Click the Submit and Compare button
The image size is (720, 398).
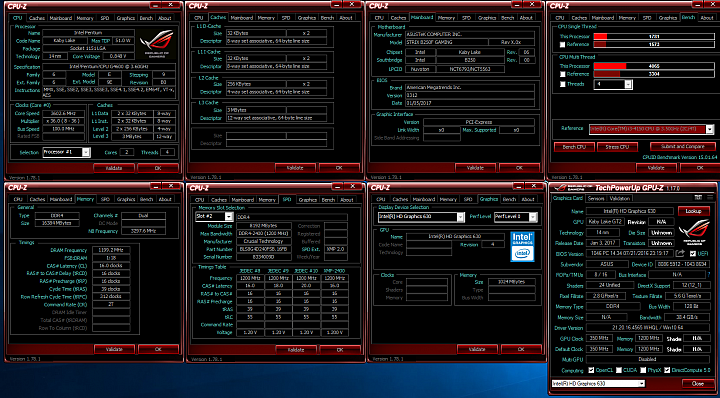pos(683,146)
